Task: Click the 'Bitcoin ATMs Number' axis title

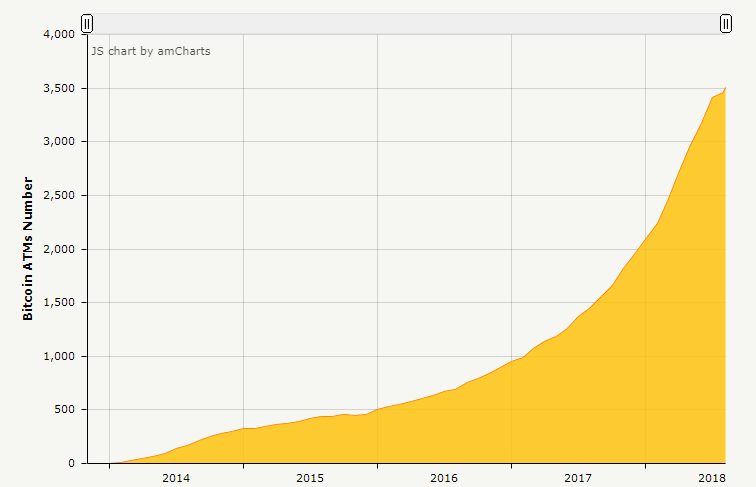Action: click(x=28, y=248)
